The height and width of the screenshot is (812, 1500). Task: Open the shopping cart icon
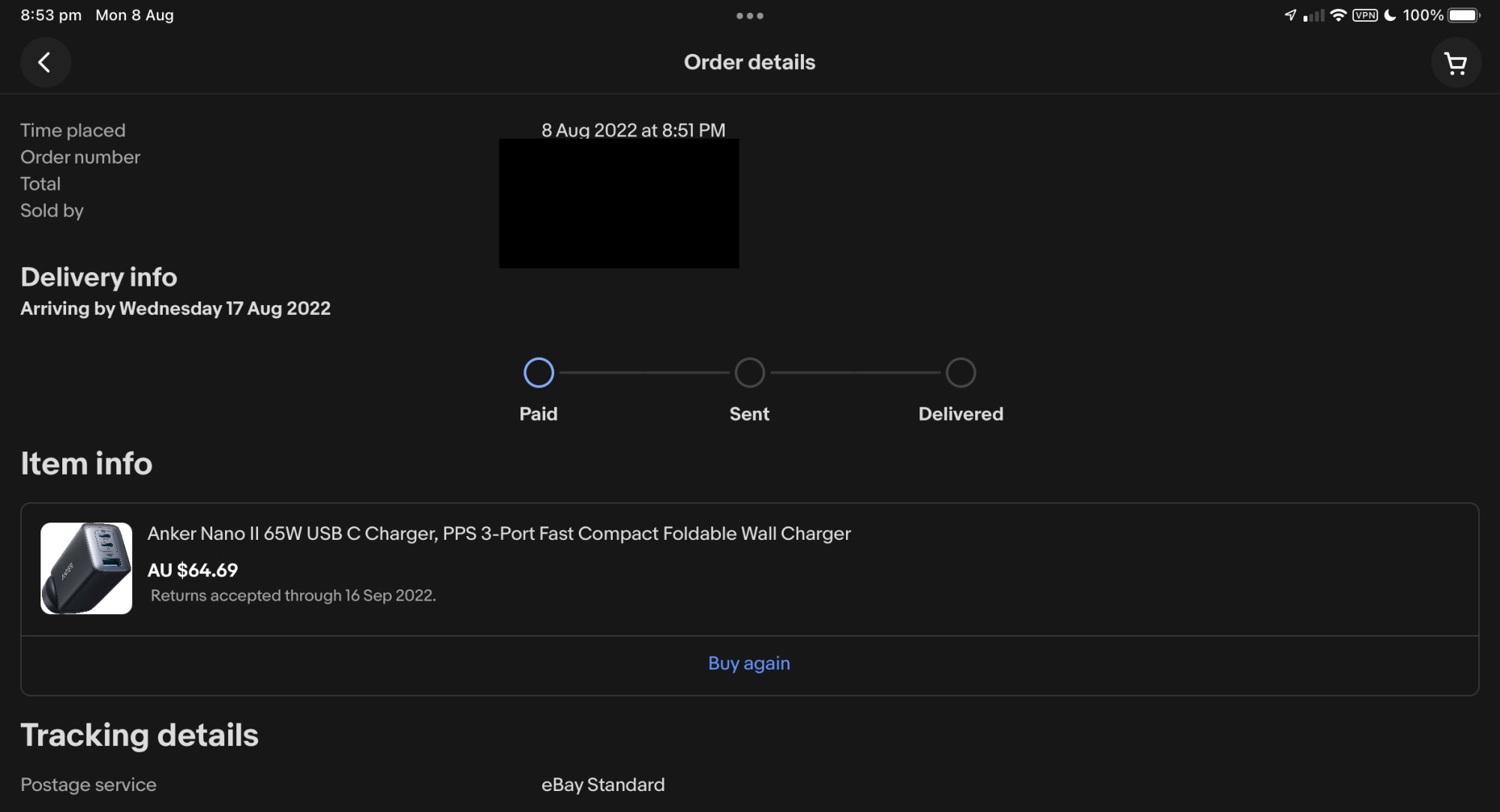click(x=1456, y=63)
